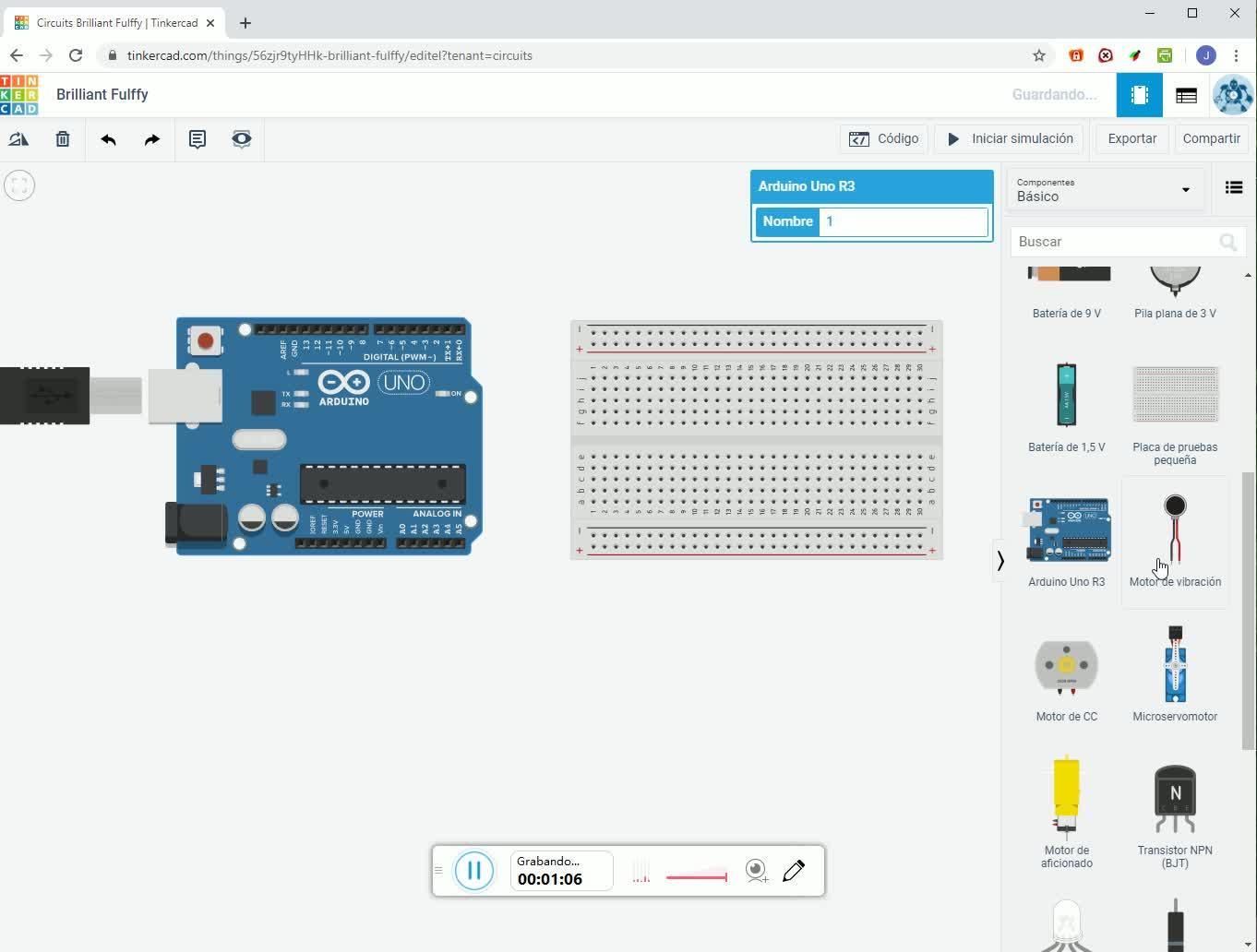Select the USB cable on canvas
This screenshot has height=952, width=1257.
click(x=70, y=396)
